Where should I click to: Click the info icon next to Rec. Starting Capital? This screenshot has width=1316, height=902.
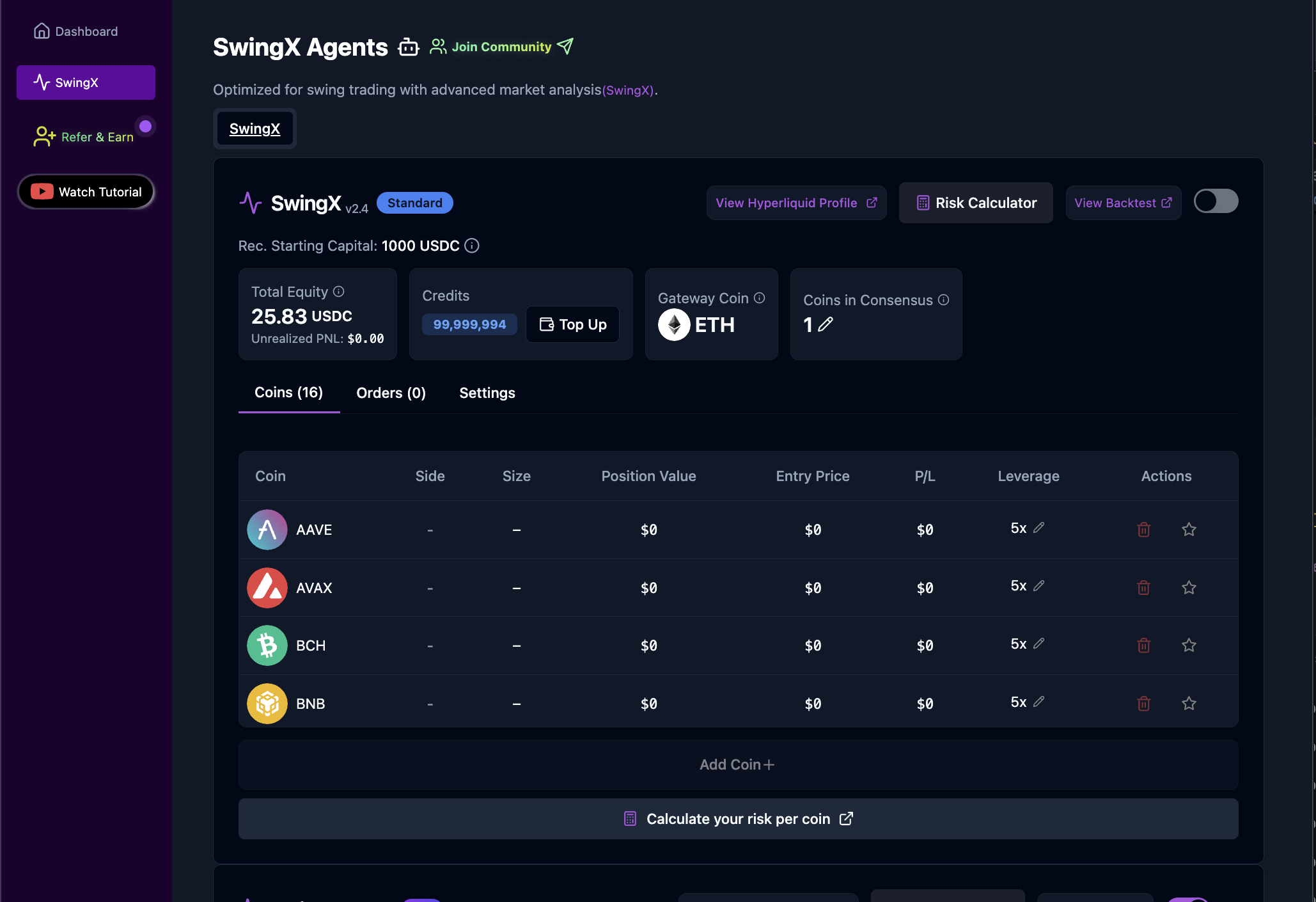click(x=472, y=245)
